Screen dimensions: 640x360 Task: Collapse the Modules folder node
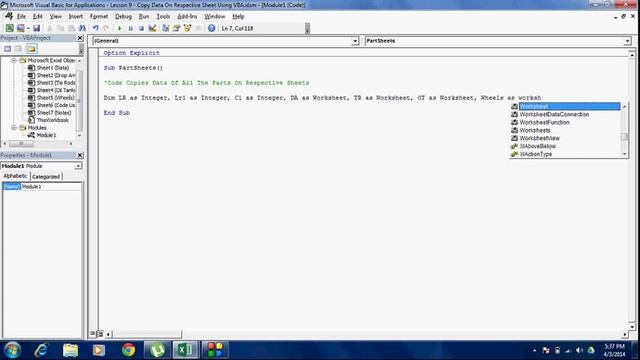13,128
